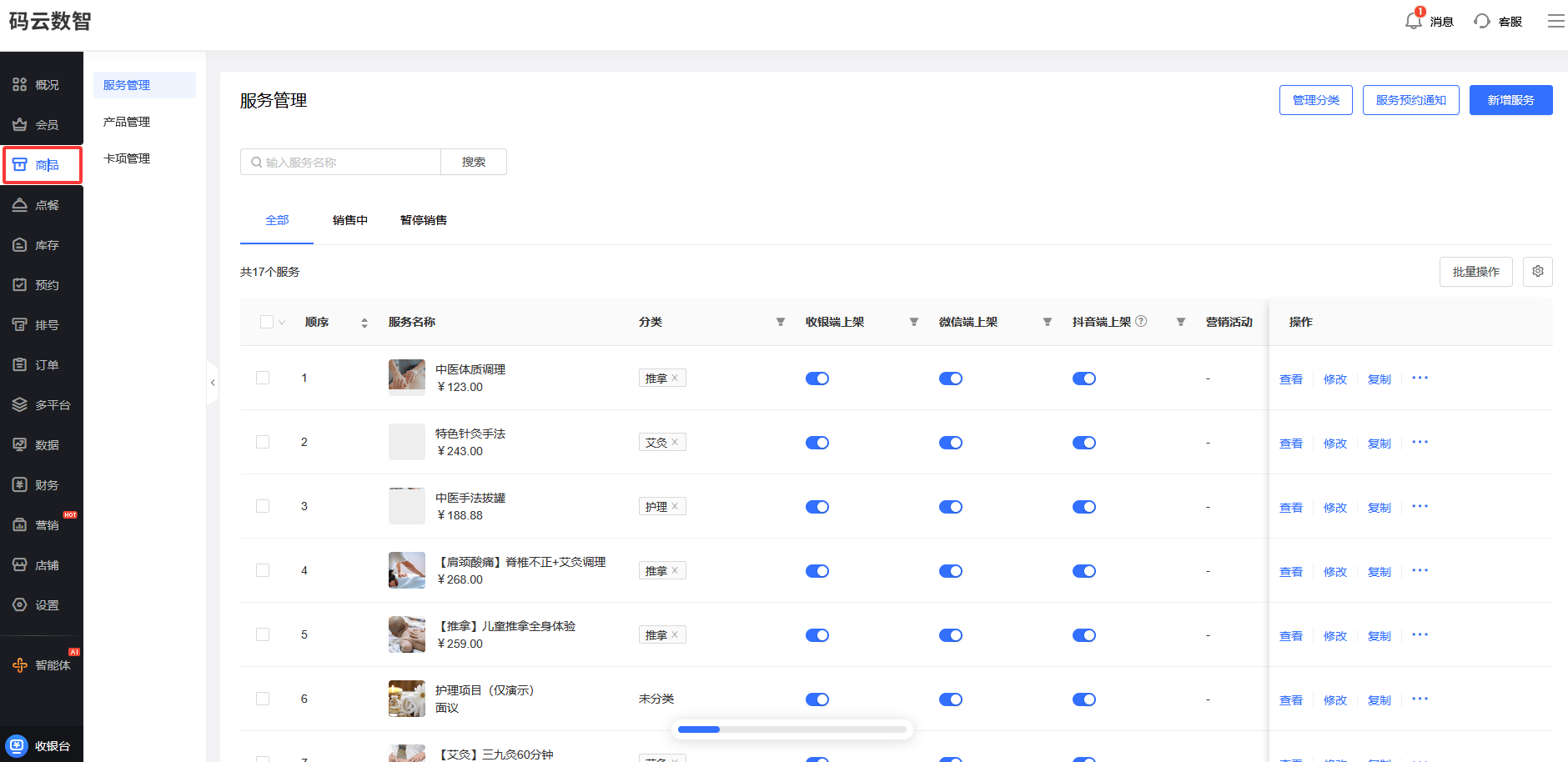Click the 客服 headset icon

tap(1481, 21)
